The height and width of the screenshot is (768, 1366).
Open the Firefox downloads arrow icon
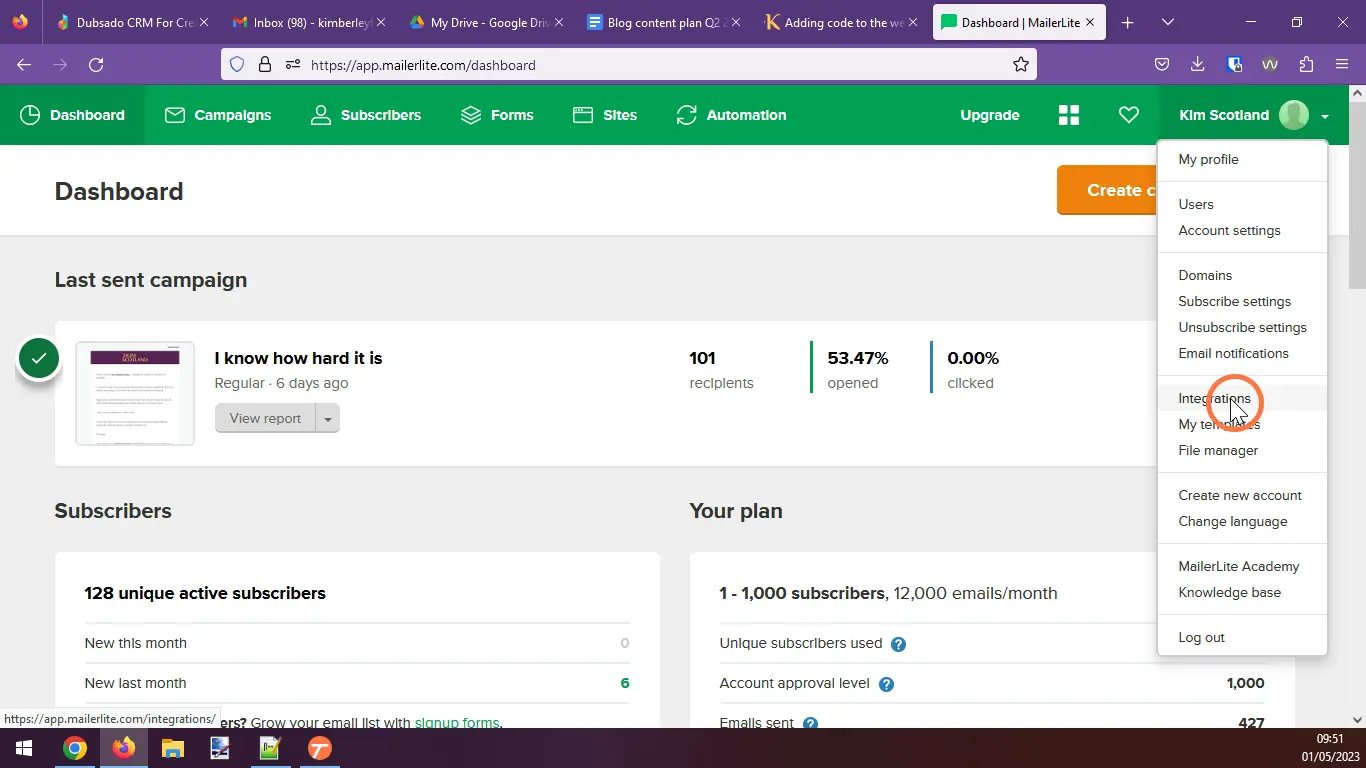click(x=1198, y=64)
